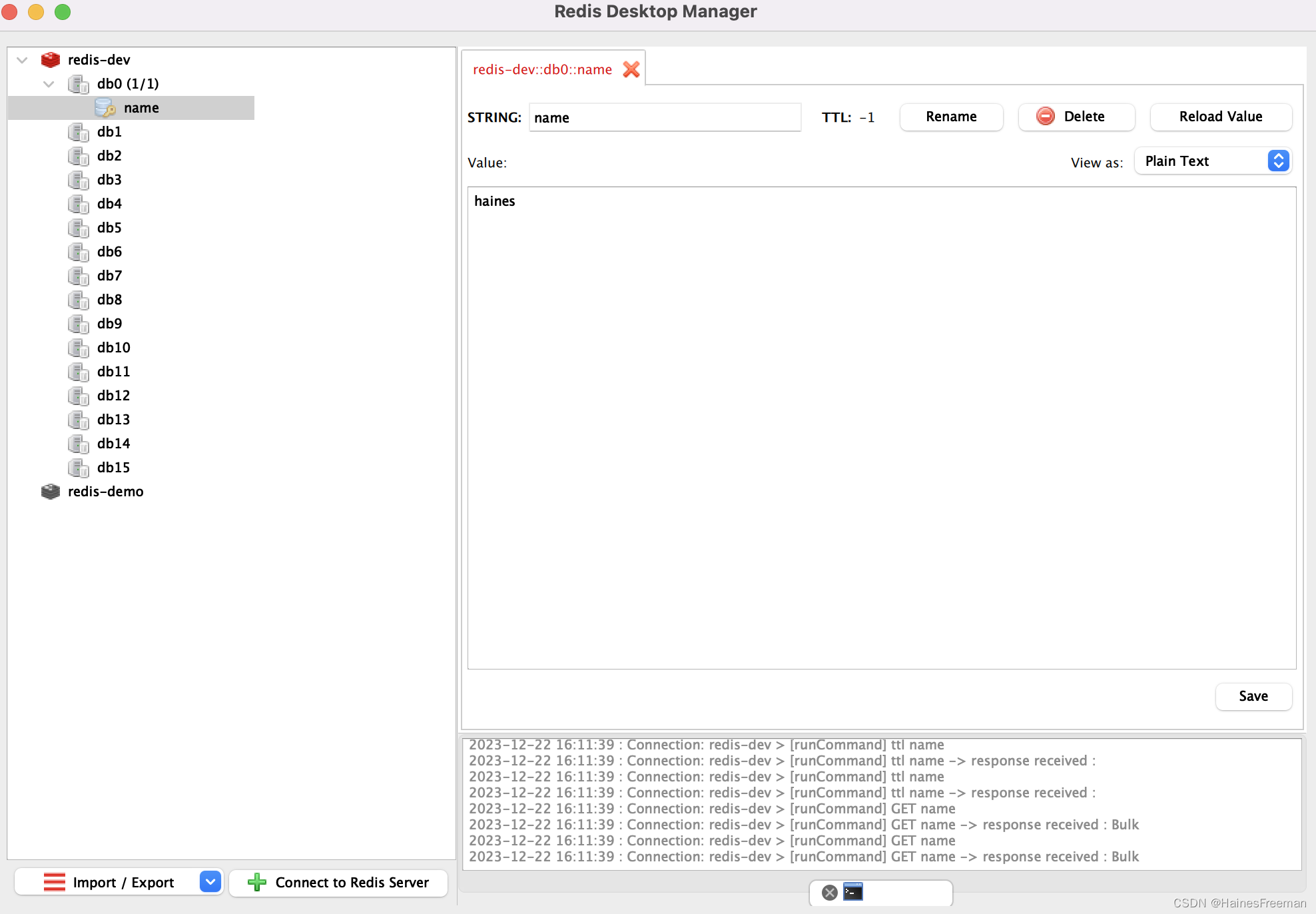
Task: Click the Delete key icon to remove
Action: click(1046, 117)
